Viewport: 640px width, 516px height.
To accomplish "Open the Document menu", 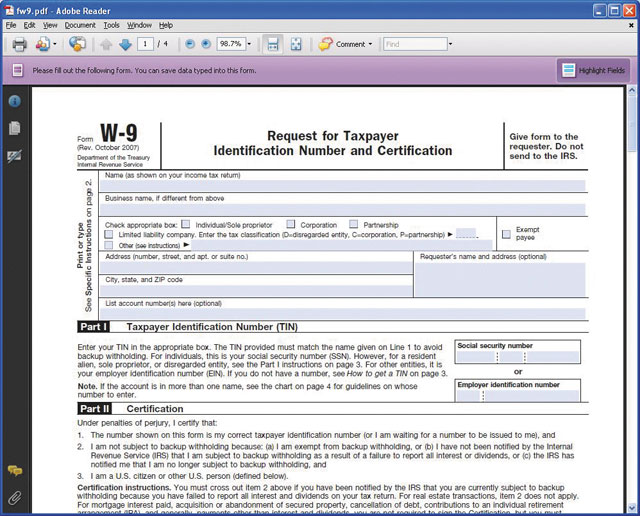I will point(80,25).
